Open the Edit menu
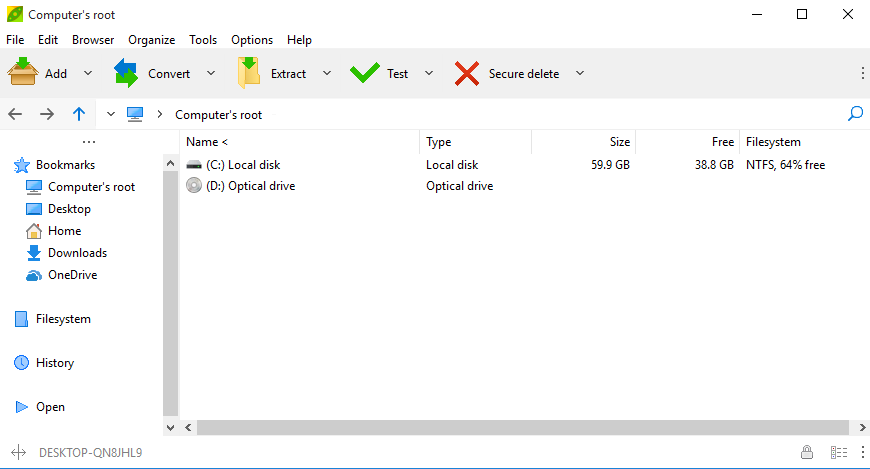Viewport: 870px width, 469px height. (48, 40)
